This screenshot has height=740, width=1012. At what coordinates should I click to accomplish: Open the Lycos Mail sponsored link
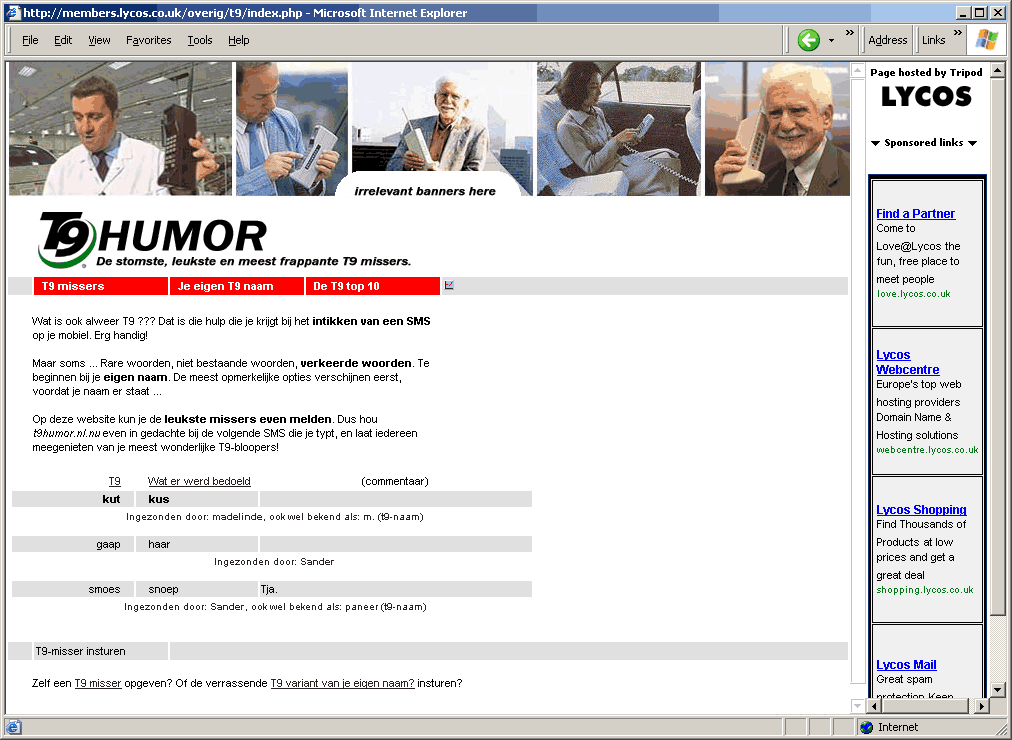(906, 665)
